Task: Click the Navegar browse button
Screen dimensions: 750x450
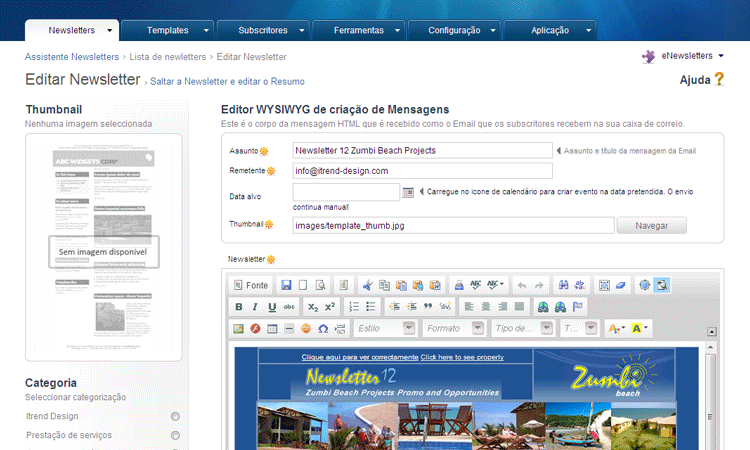Action: click(x=651, y=226)
